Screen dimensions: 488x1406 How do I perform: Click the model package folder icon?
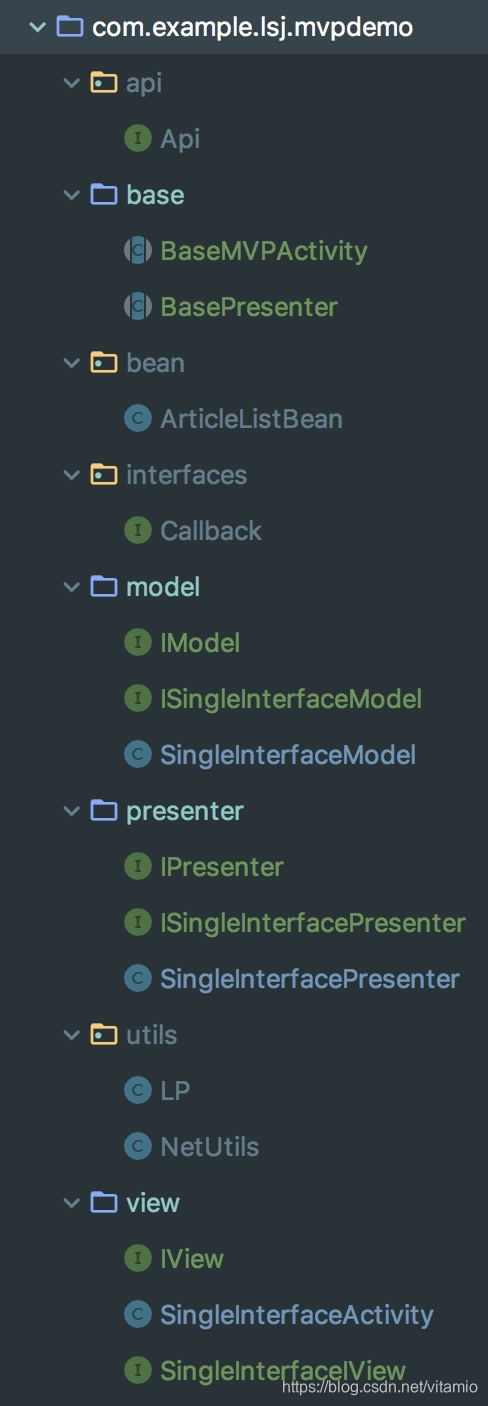[103, 586]
